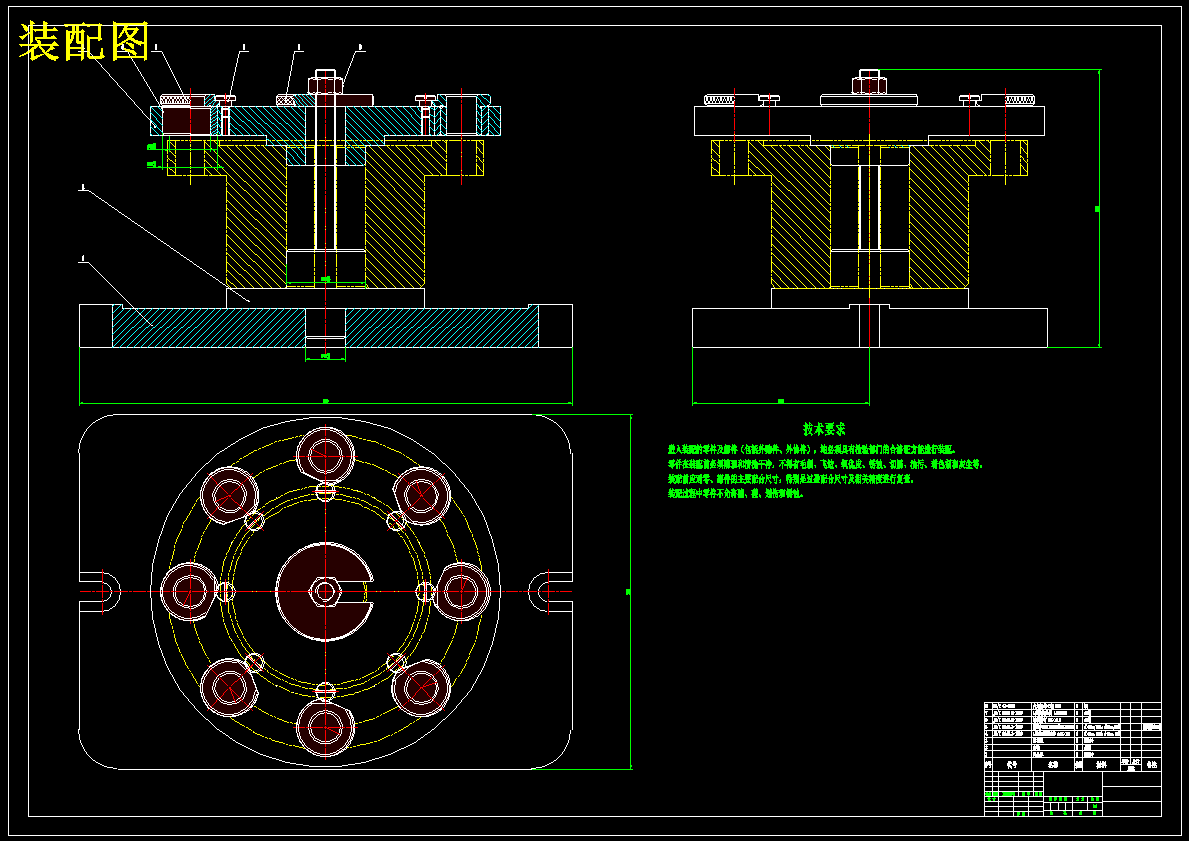Click the yellow 装配图 title text
The height and width of the screenshot is (841, 1189).
click(x=83, y=42)
